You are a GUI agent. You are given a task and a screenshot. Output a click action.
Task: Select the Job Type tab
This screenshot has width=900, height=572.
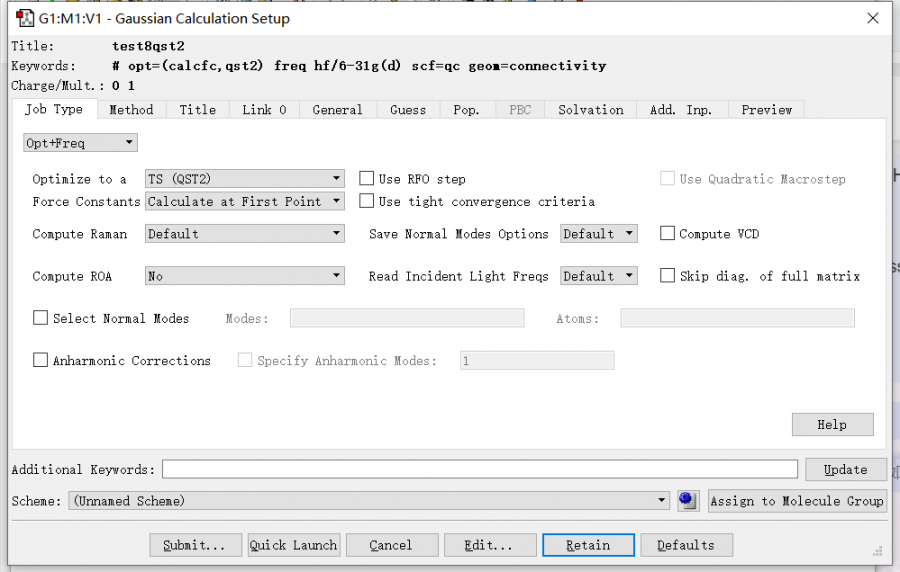pos(54,109)
